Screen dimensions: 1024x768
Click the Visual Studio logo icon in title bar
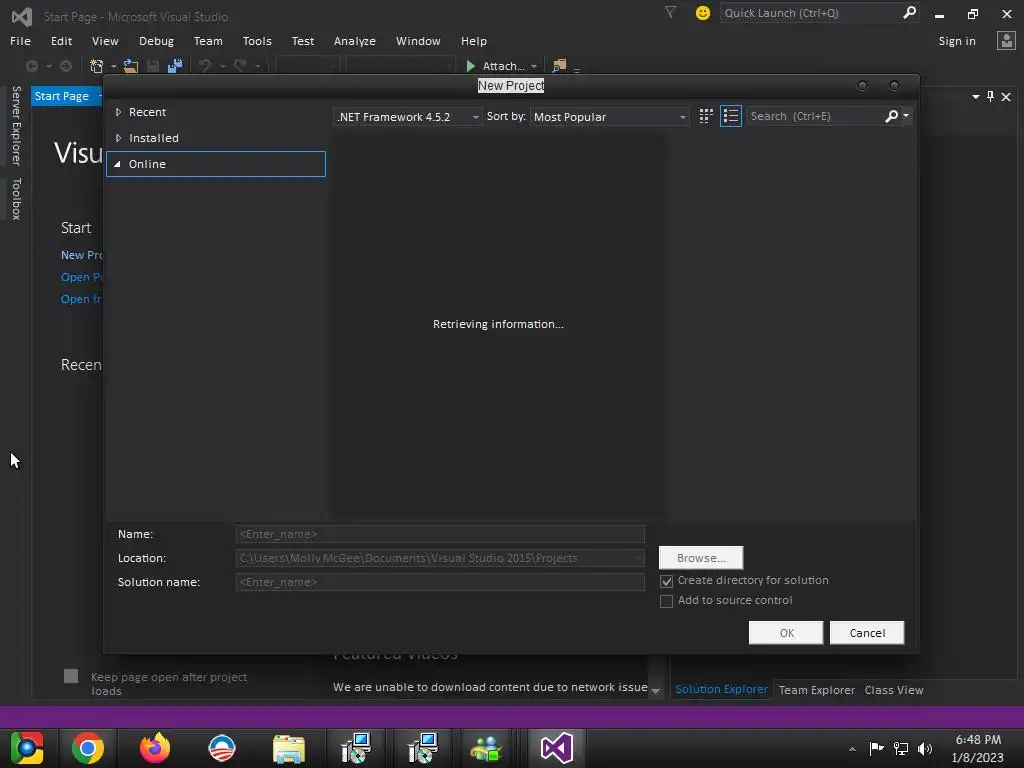pyautogui.click(x=22, y=16)
